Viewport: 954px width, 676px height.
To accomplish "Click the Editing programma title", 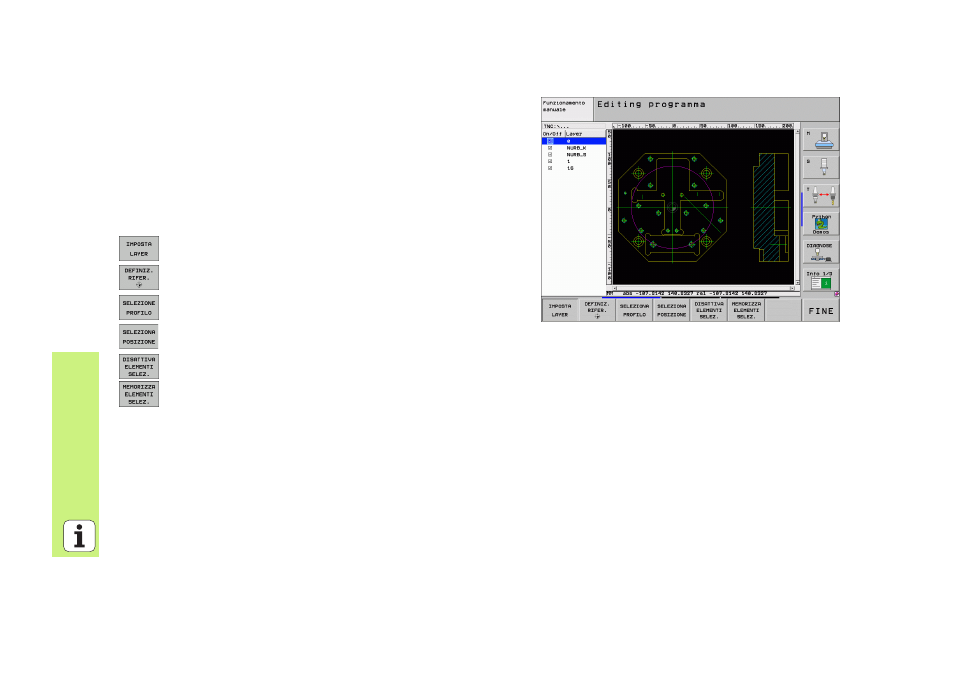I will (651, 105).
